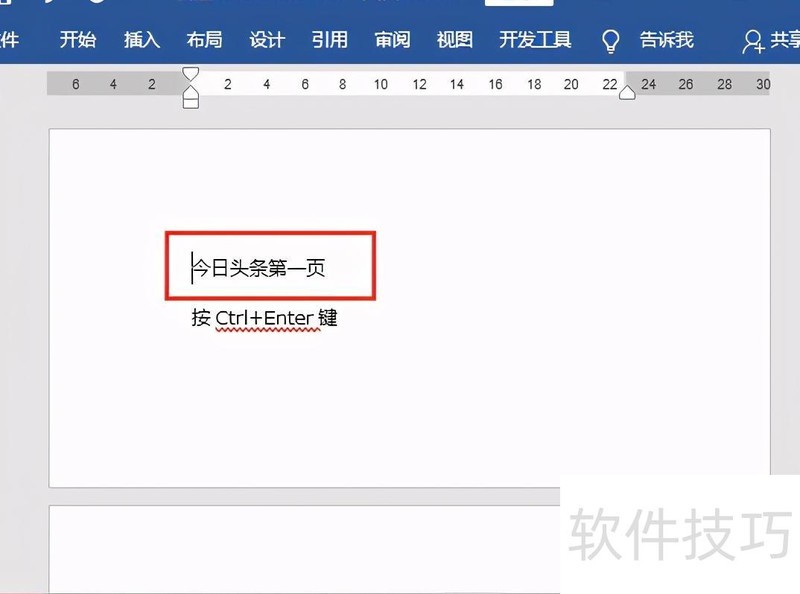Click the second page area
The width and height of the screenshot is (800, 594).
click(x=305, y=550)
